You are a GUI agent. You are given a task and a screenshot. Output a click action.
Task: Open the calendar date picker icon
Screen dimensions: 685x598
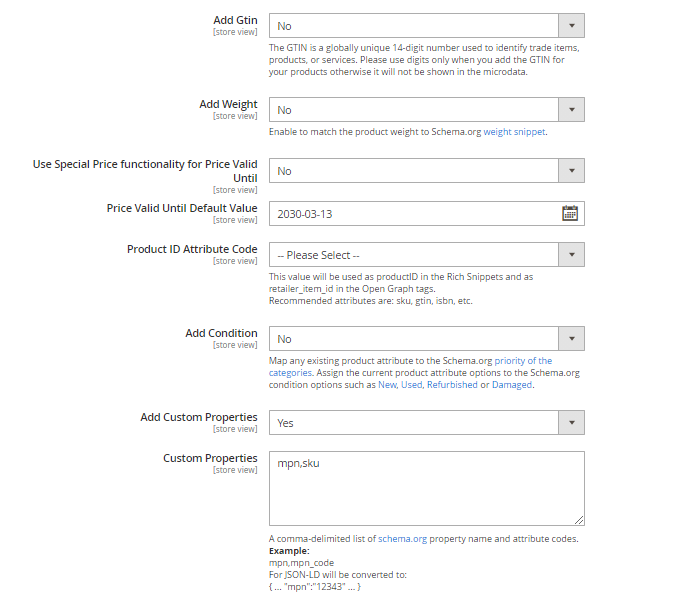coord(570,213)
